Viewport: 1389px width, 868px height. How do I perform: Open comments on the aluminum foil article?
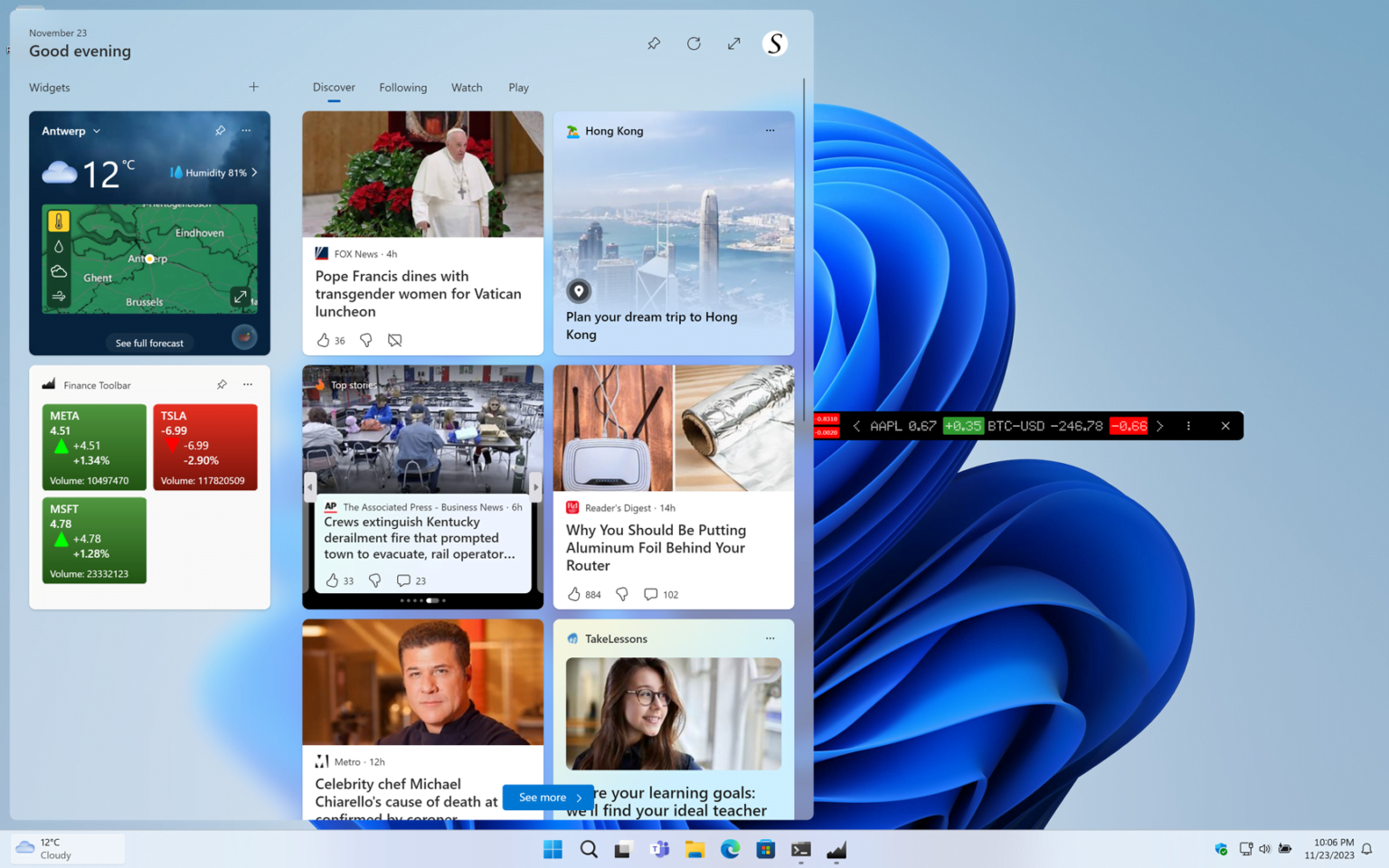coord(650,594)
